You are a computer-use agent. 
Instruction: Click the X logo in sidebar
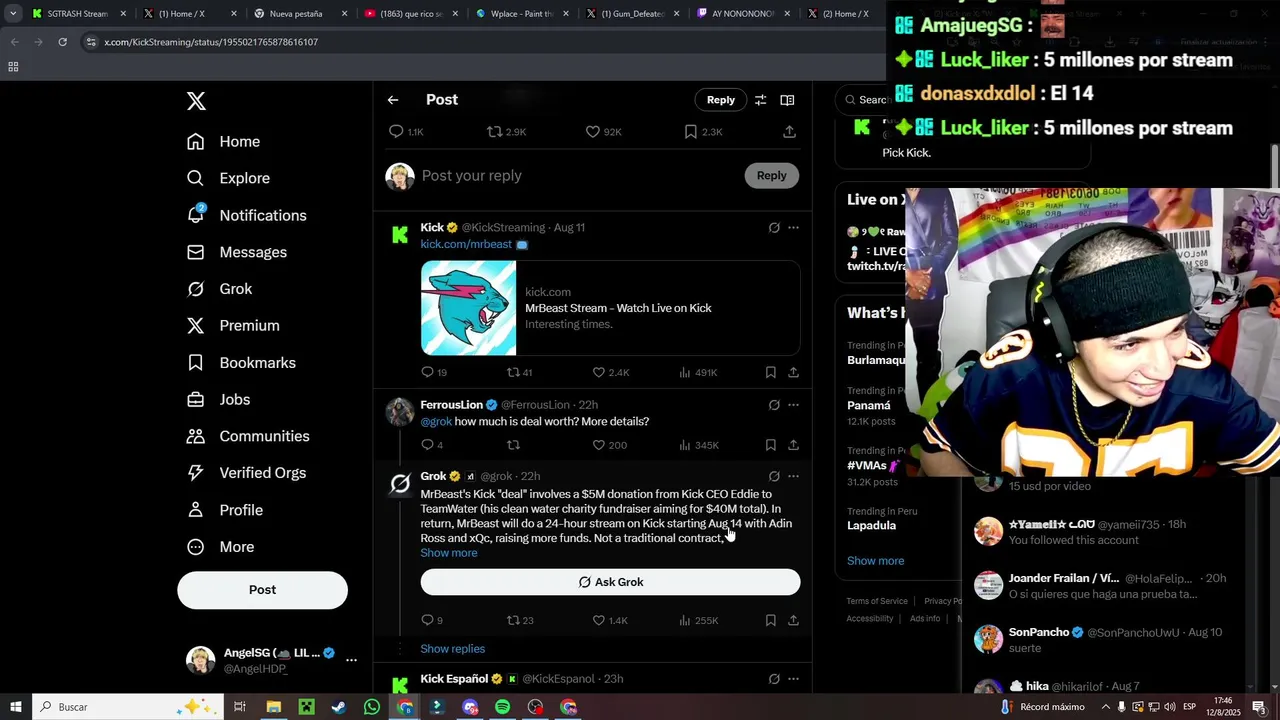tap(196, 101)
